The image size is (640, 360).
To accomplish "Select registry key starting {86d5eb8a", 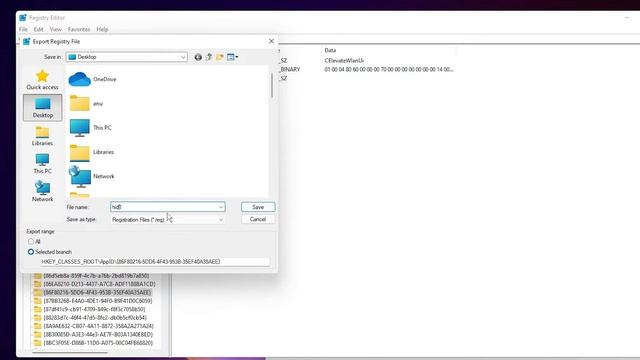I will point(96,276).
